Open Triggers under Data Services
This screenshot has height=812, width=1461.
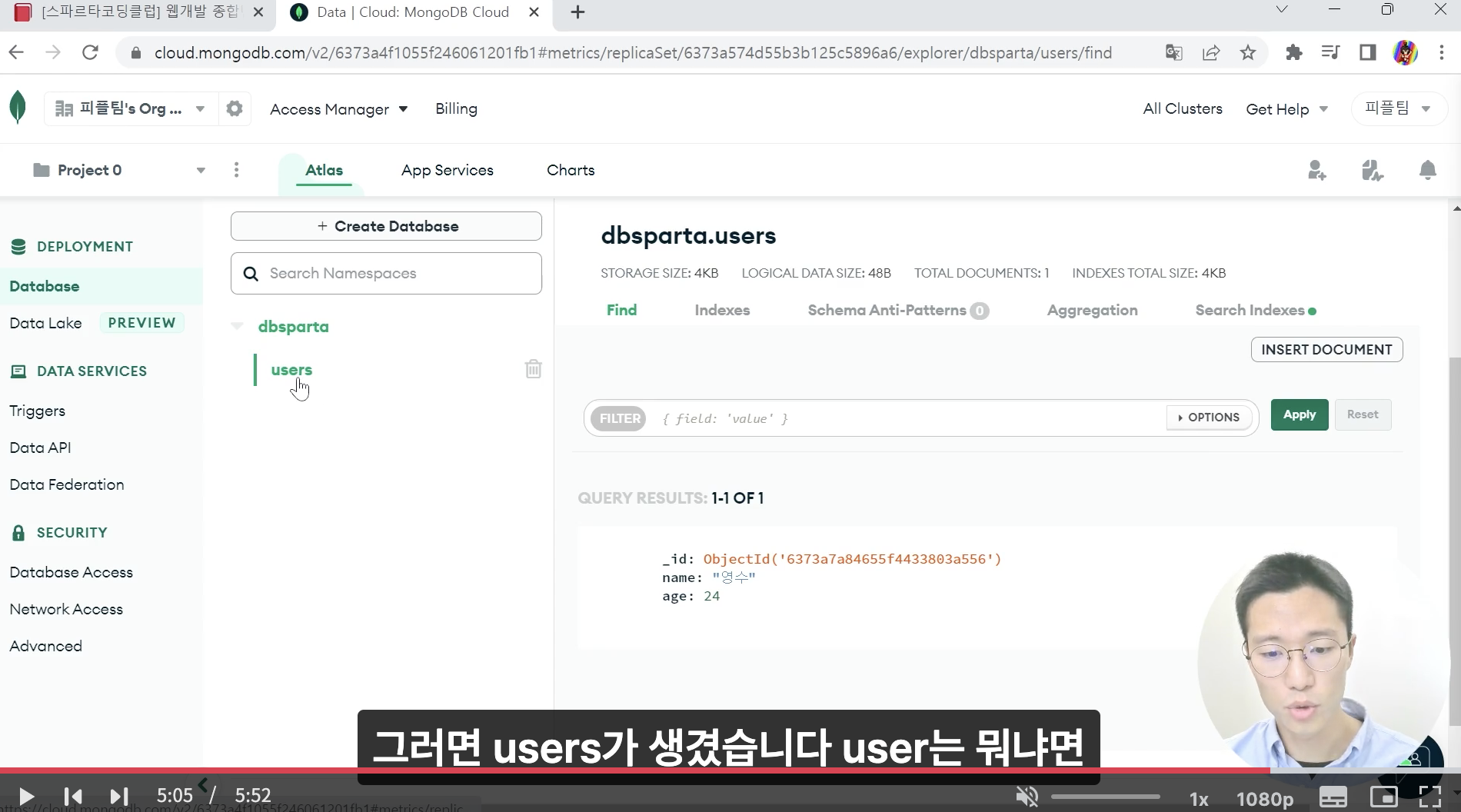pos(37,411)
